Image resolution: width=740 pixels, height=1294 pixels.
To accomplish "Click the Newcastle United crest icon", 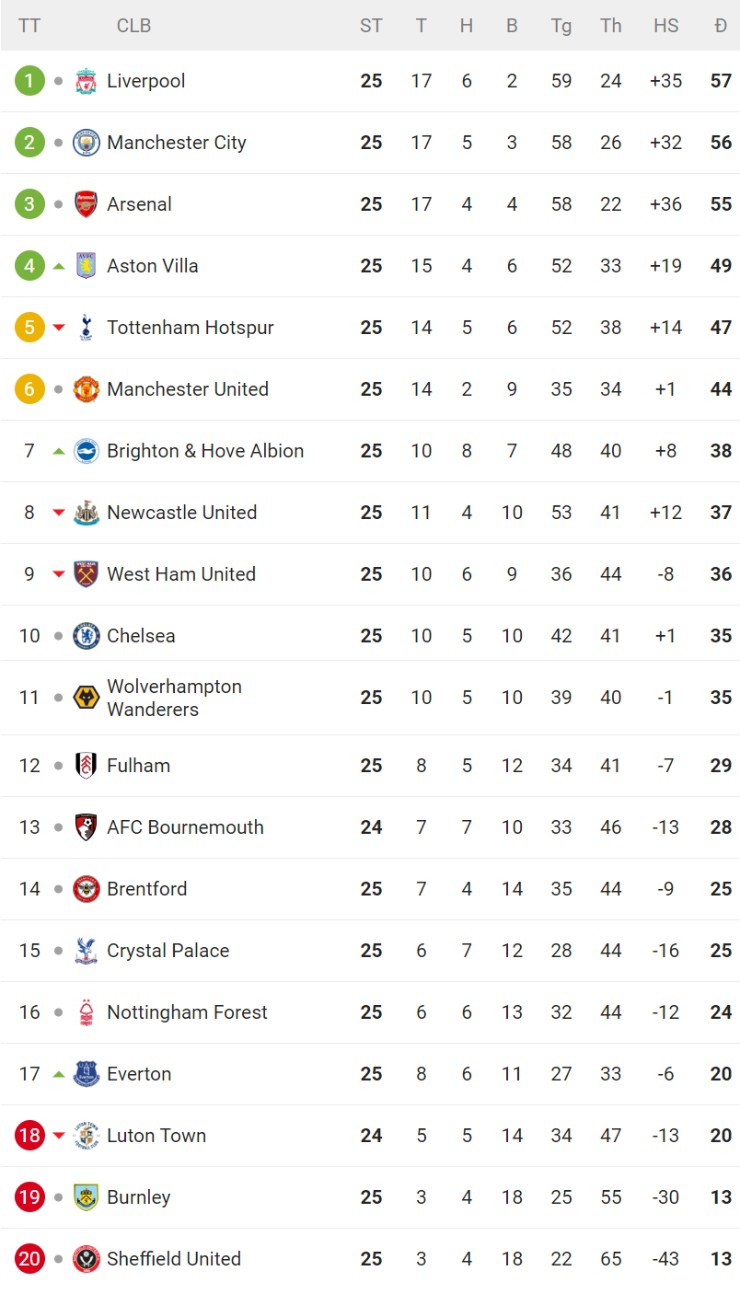I will [x=87, y=513].
